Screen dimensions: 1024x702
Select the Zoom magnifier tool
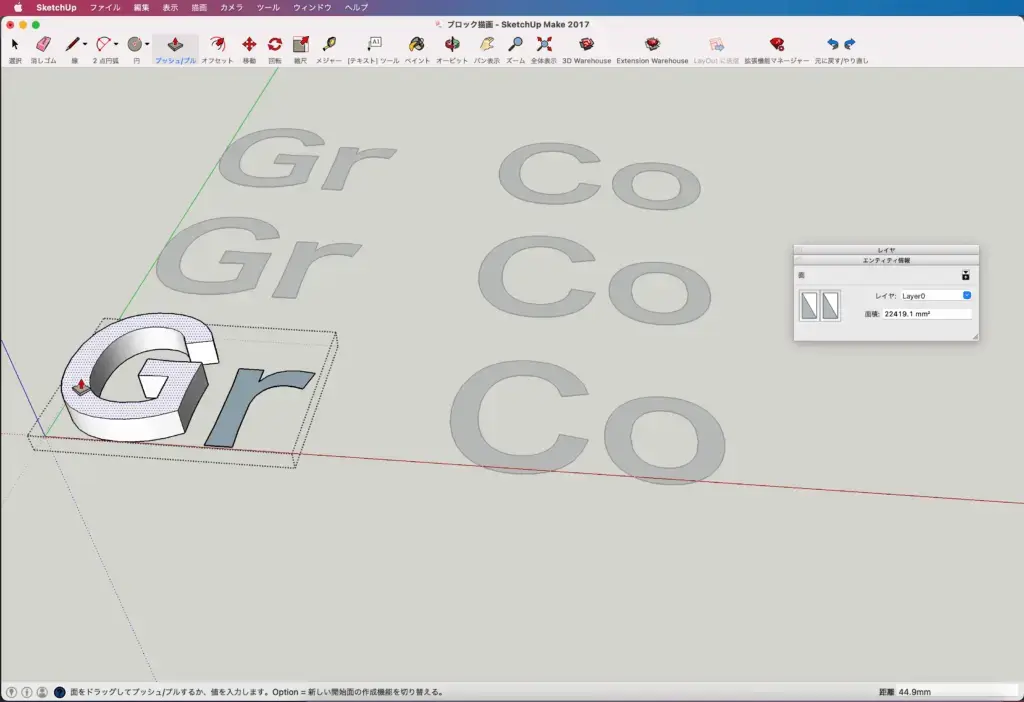515,44
